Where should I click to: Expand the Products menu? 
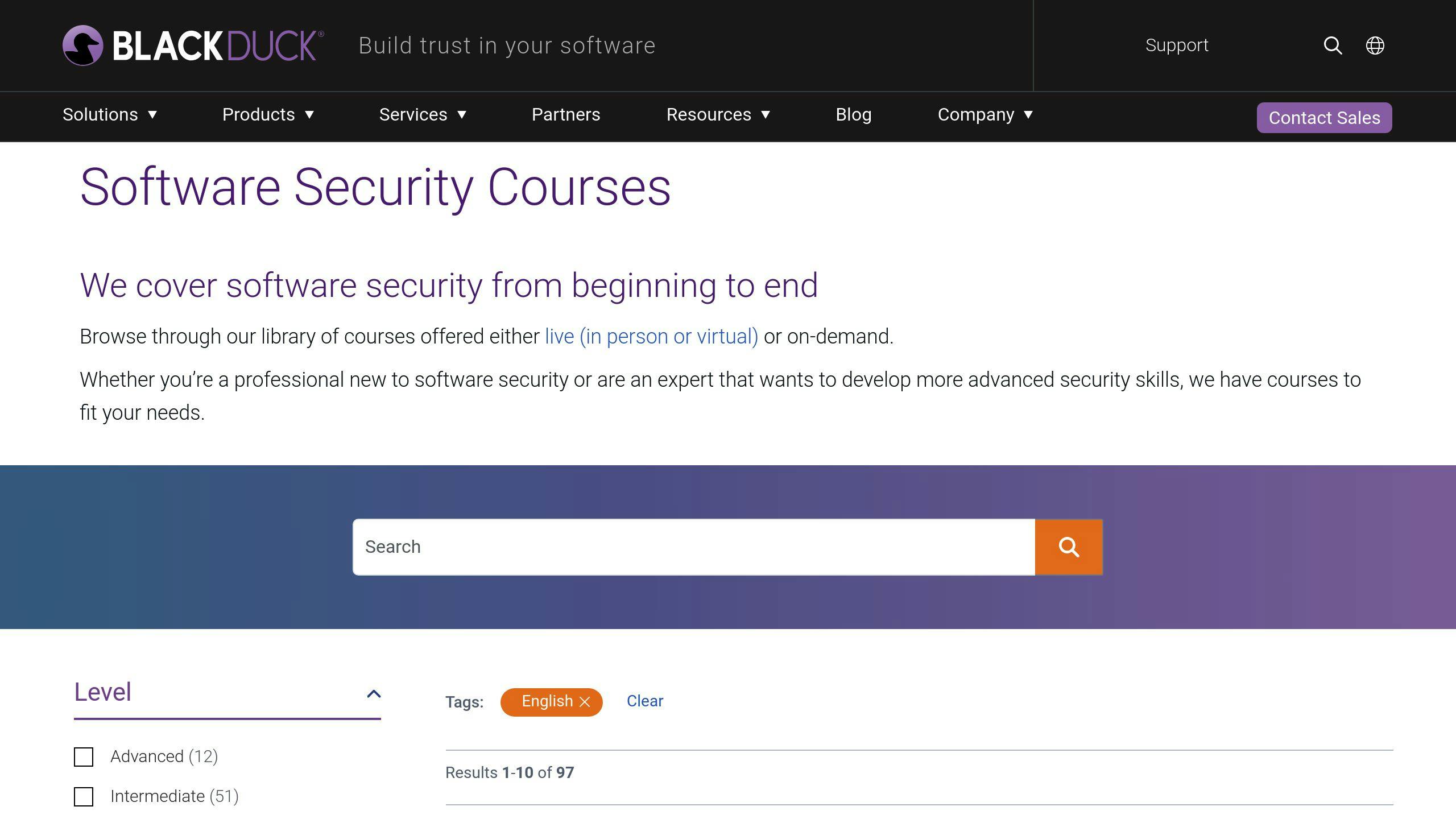(268, 114)
